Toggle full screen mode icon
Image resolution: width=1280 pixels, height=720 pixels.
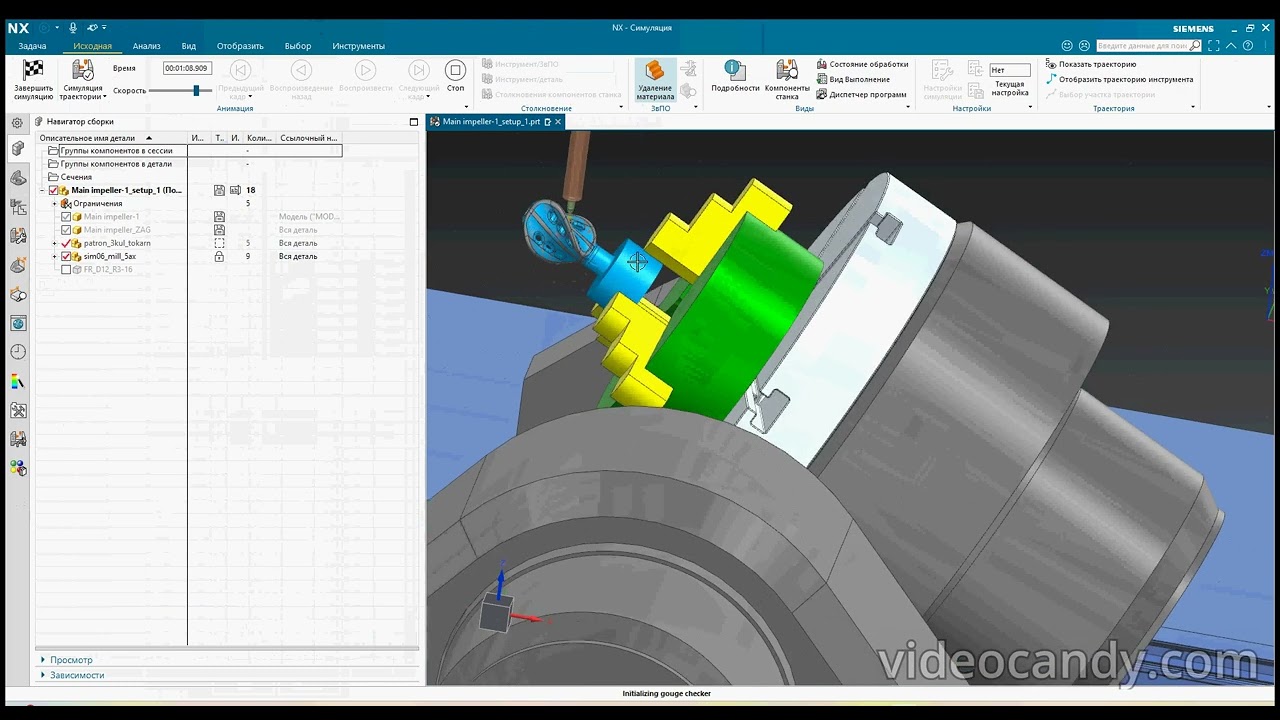(1213, 46)
